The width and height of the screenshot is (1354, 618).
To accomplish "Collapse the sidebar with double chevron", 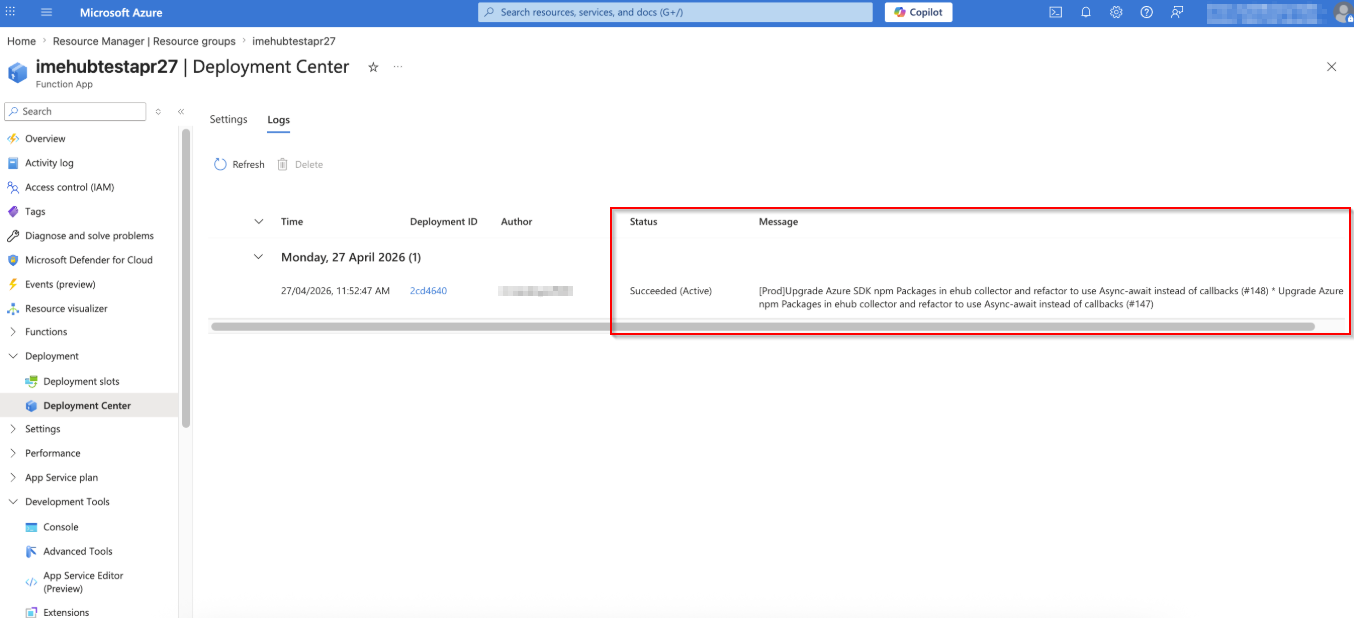I will pyautogui.click(x=181, y=112).
